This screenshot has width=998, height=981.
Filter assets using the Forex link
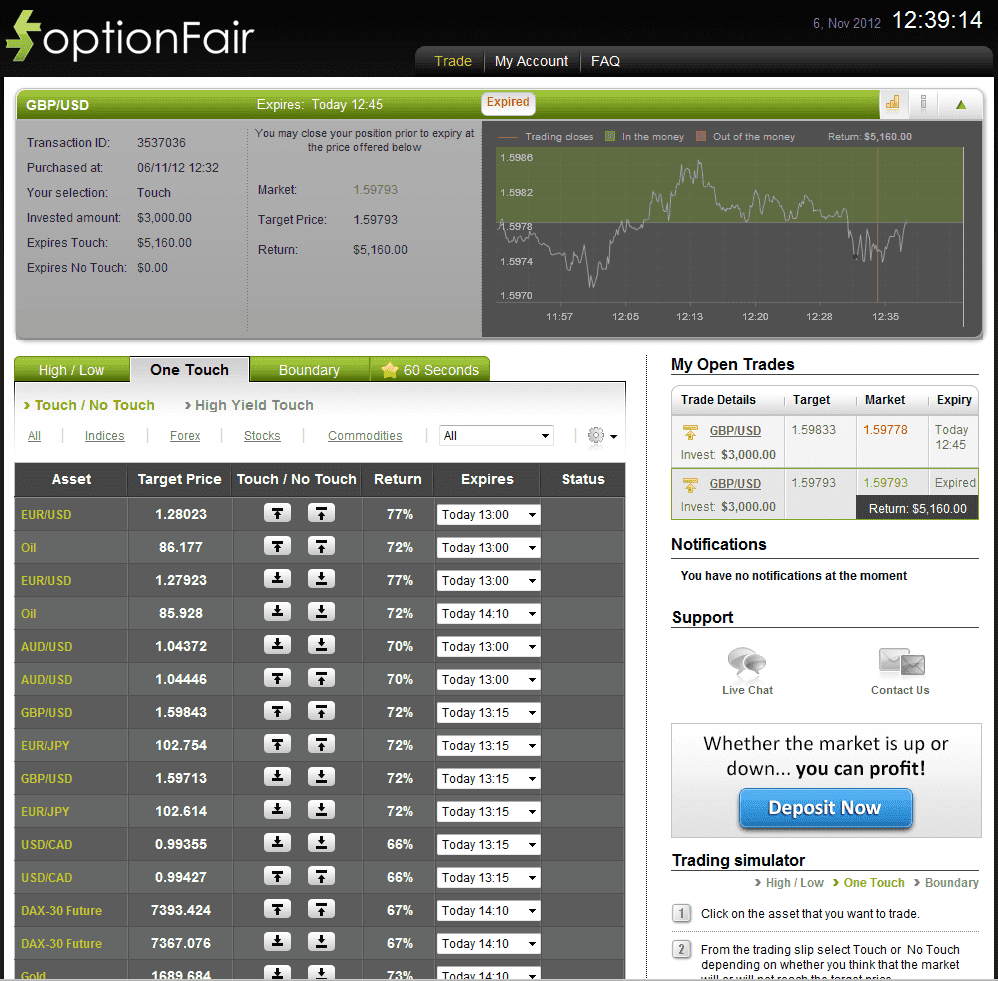184,435
